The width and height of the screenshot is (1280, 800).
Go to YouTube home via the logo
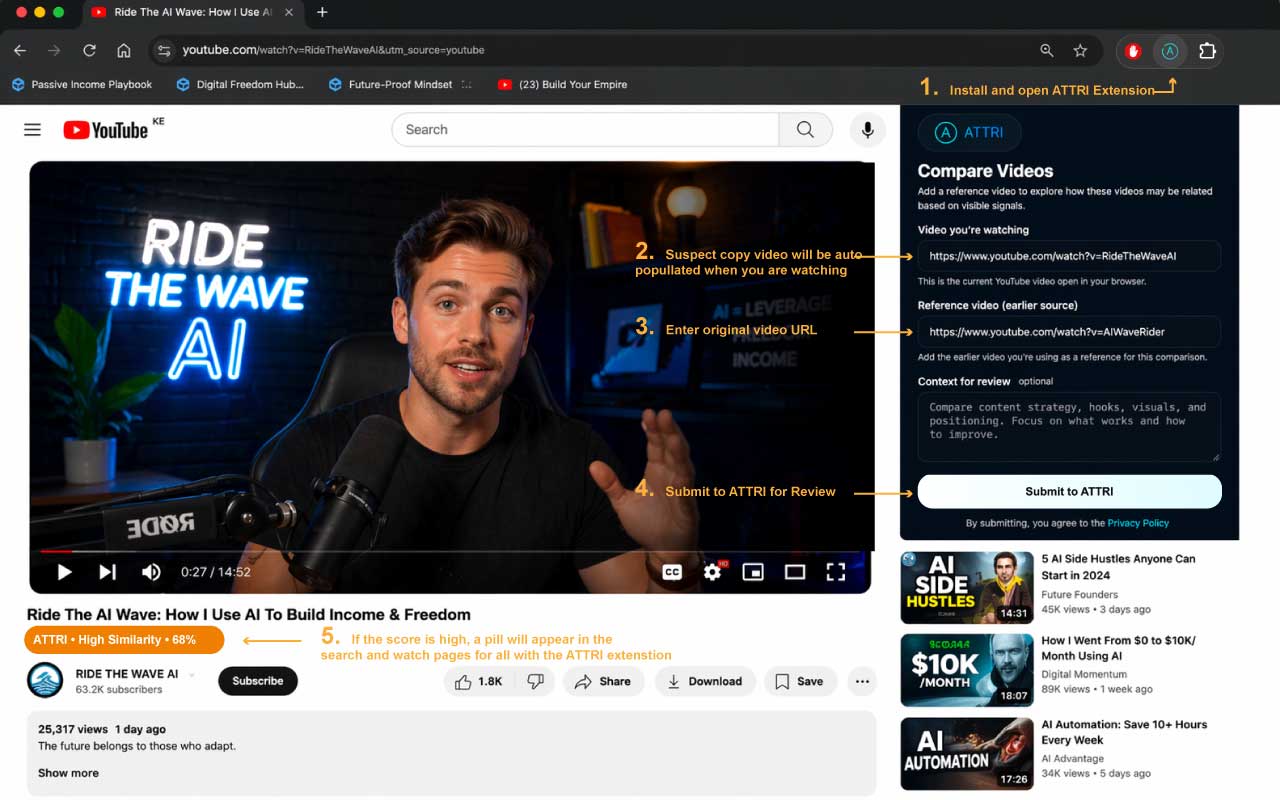coord(106,129)
